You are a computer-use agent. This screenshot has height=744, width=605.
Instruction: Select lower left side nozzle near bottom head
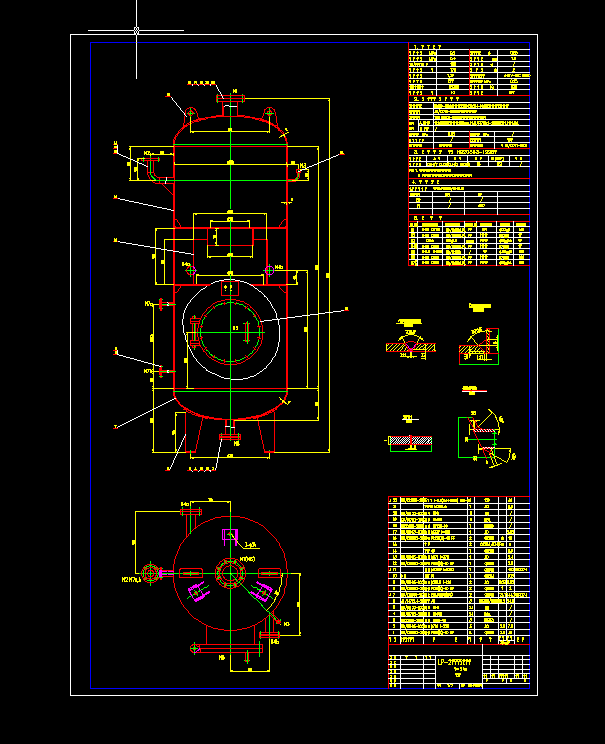(x=166, y=372)
